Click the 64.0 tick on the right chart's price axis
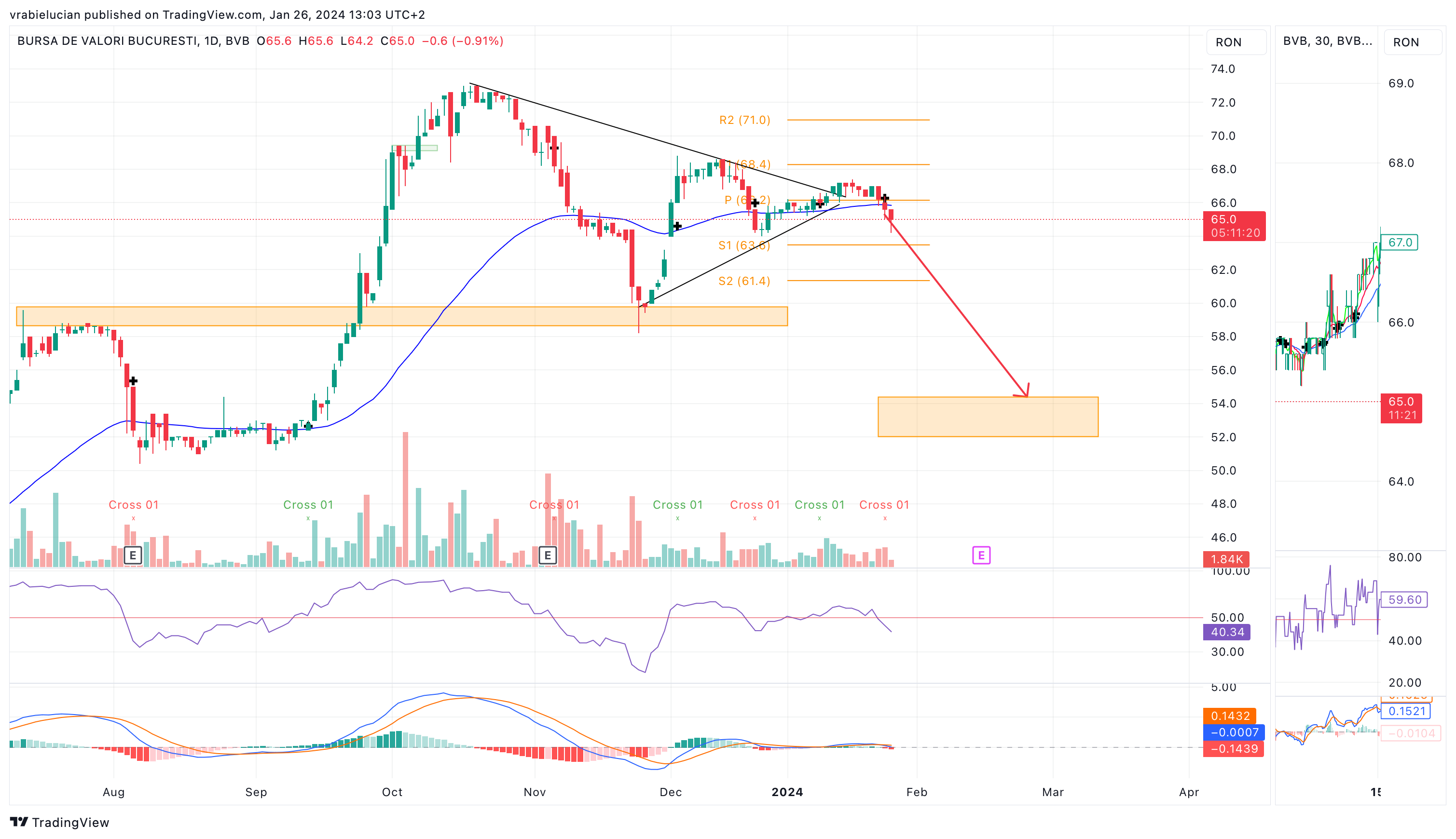 point(1401,482)
